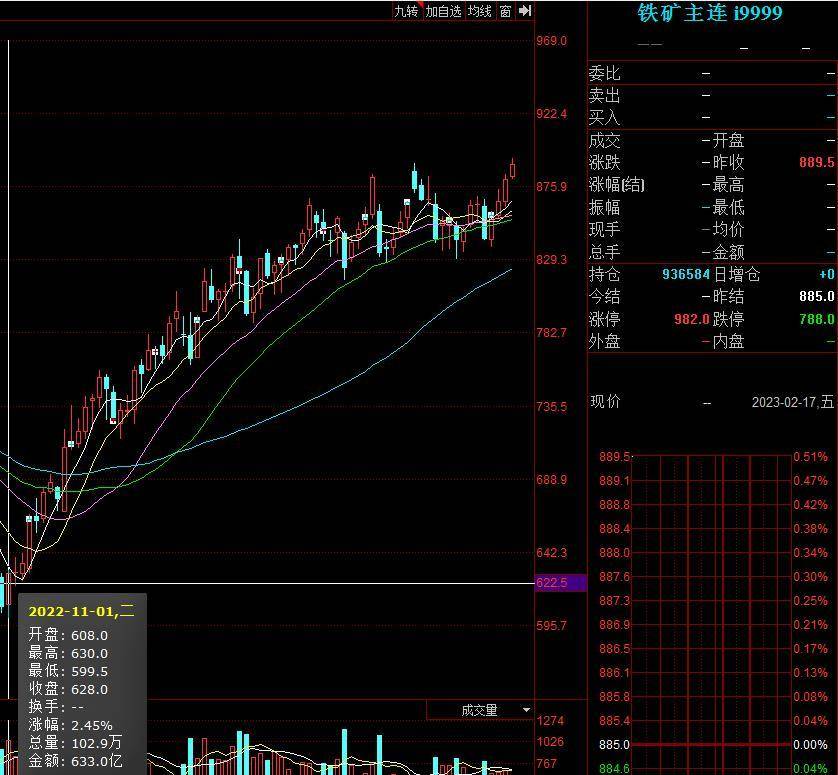Click the 总量: 102.9万 tooltip row
The height and width of the screenshot is (775, 838).
[x=75, y=742]
